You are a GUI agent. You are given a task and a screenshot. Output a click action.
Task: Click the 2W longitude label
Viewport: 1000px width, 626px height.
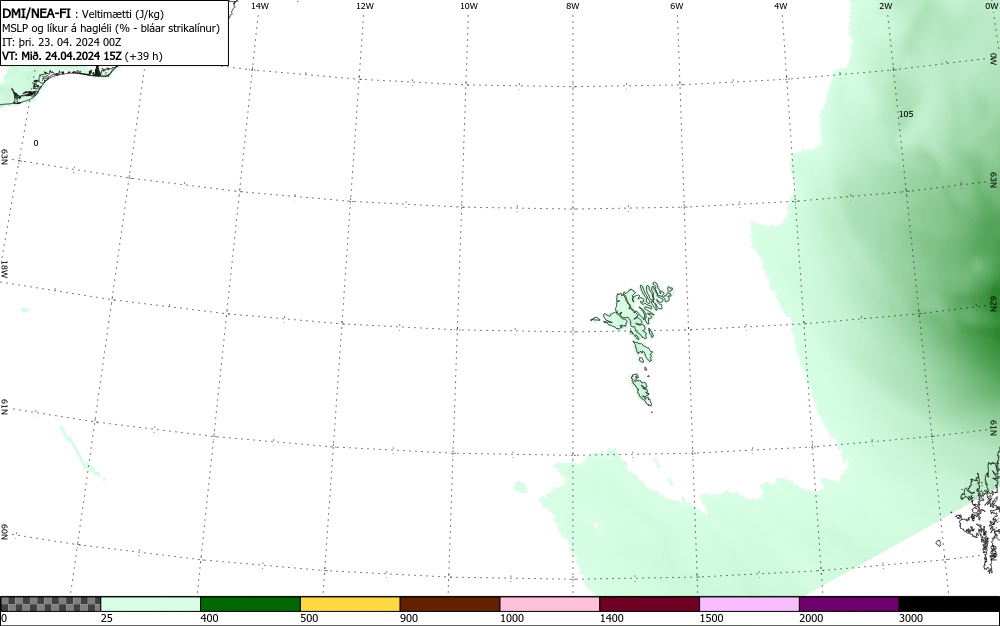click(885, 6)
